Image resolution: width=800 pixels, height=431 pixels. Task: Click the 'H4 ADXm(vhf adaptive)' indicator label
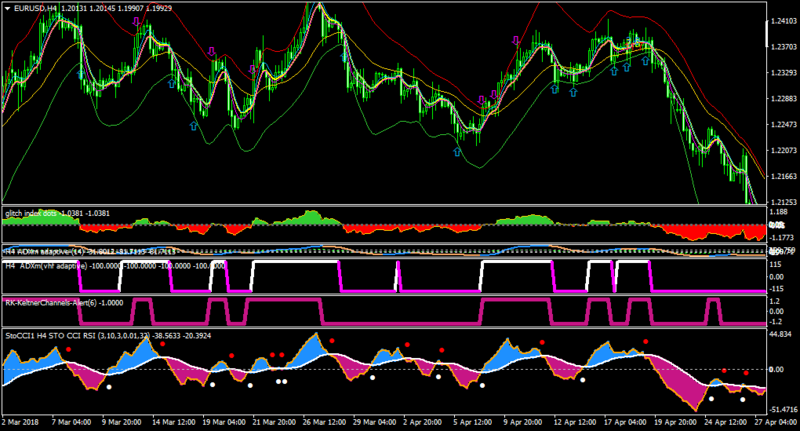click(46, 266)
